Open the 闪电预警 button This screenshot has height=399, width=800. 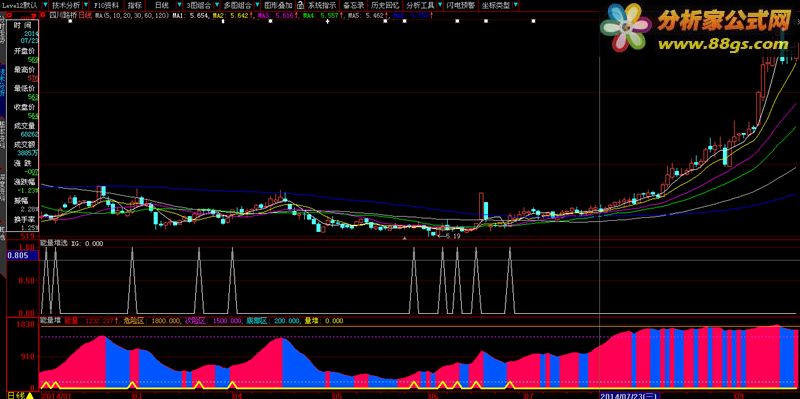pyautogui.click(x=461, y=5)
